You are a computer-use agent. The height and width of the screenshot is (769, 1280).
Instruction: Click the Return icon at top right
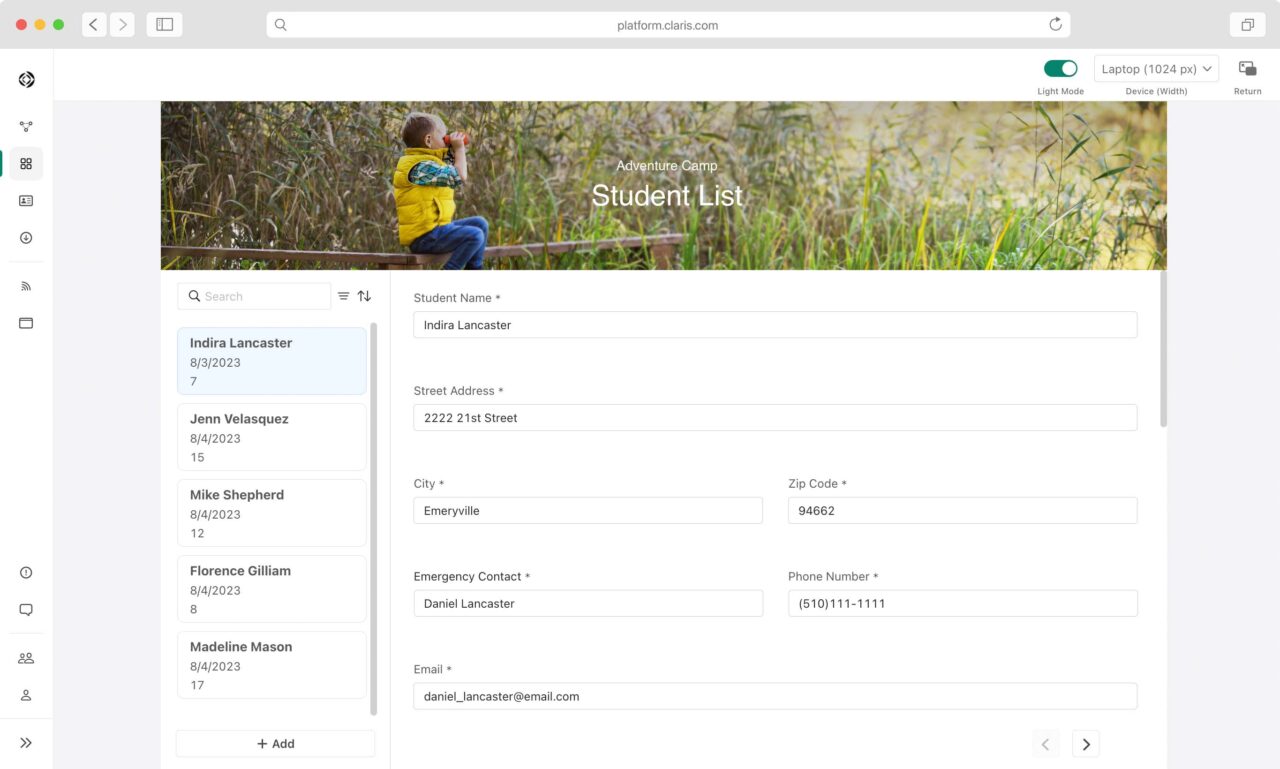click(1247, 68)
